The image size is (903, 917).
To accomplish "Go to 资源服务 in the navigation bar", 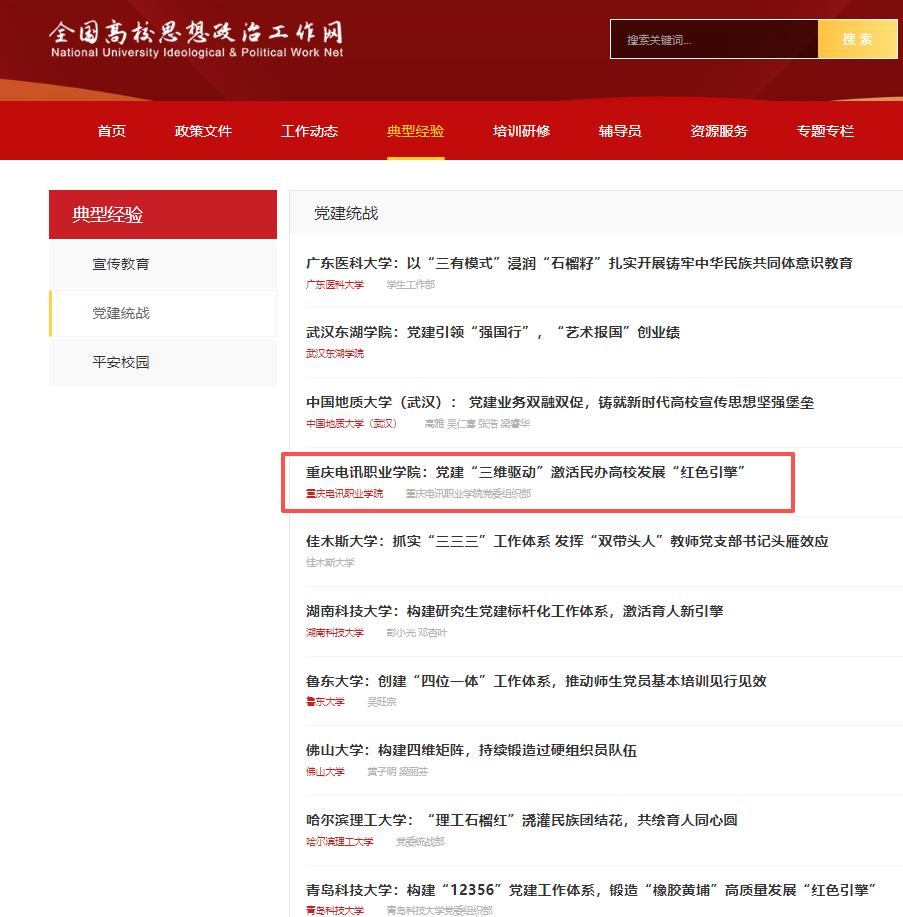I will [x=719, y=131].
